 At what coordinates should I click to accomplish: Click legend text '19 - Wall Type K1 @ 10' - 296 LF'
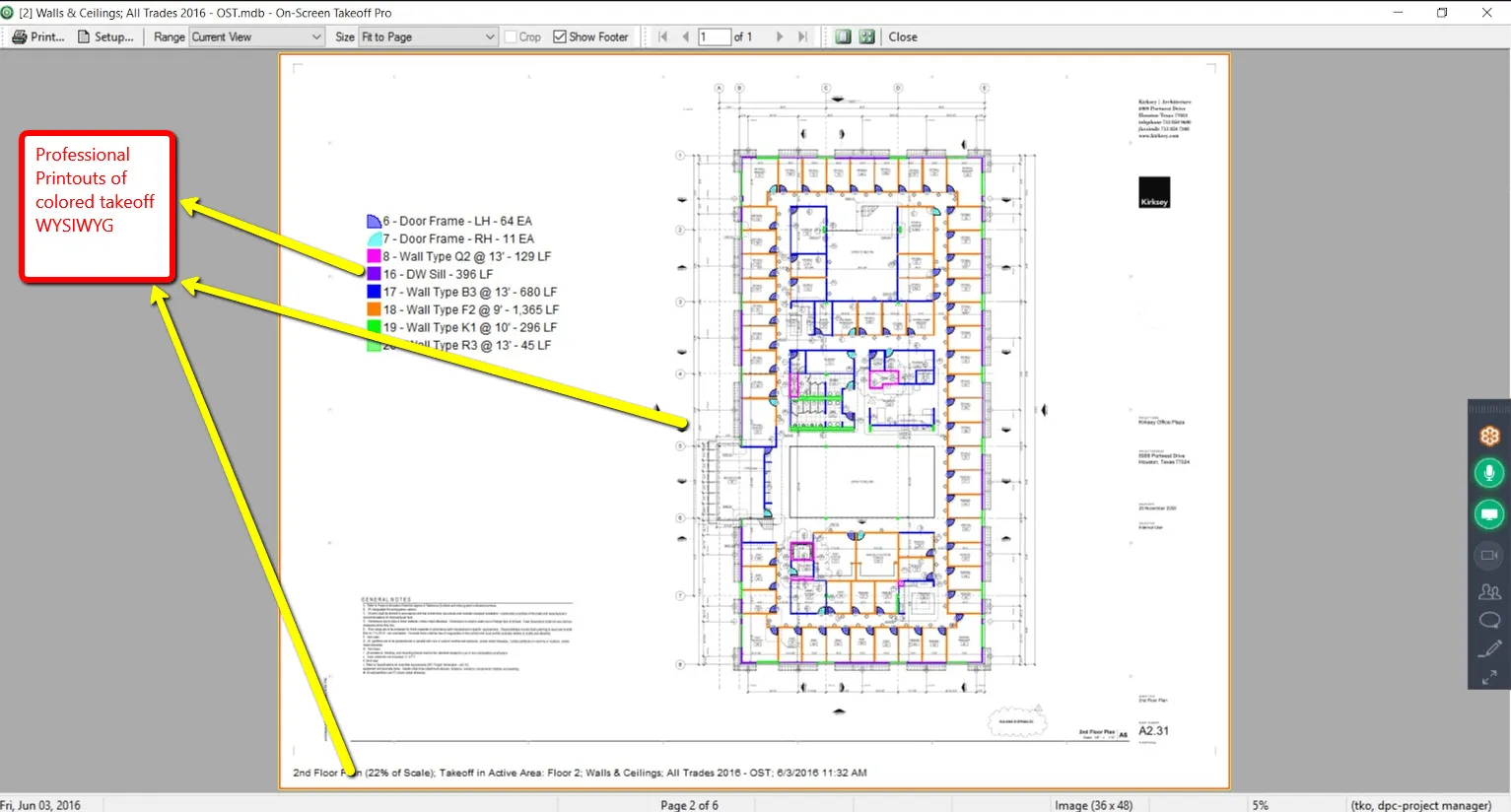pos(470,327)
